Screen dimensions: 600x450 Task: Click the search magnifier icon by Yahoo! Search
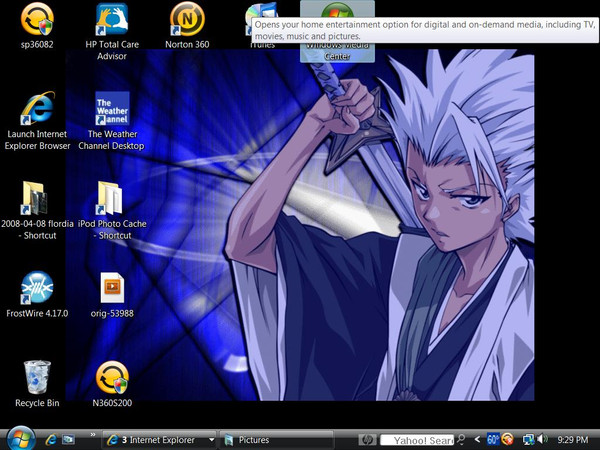click(461, 439)
